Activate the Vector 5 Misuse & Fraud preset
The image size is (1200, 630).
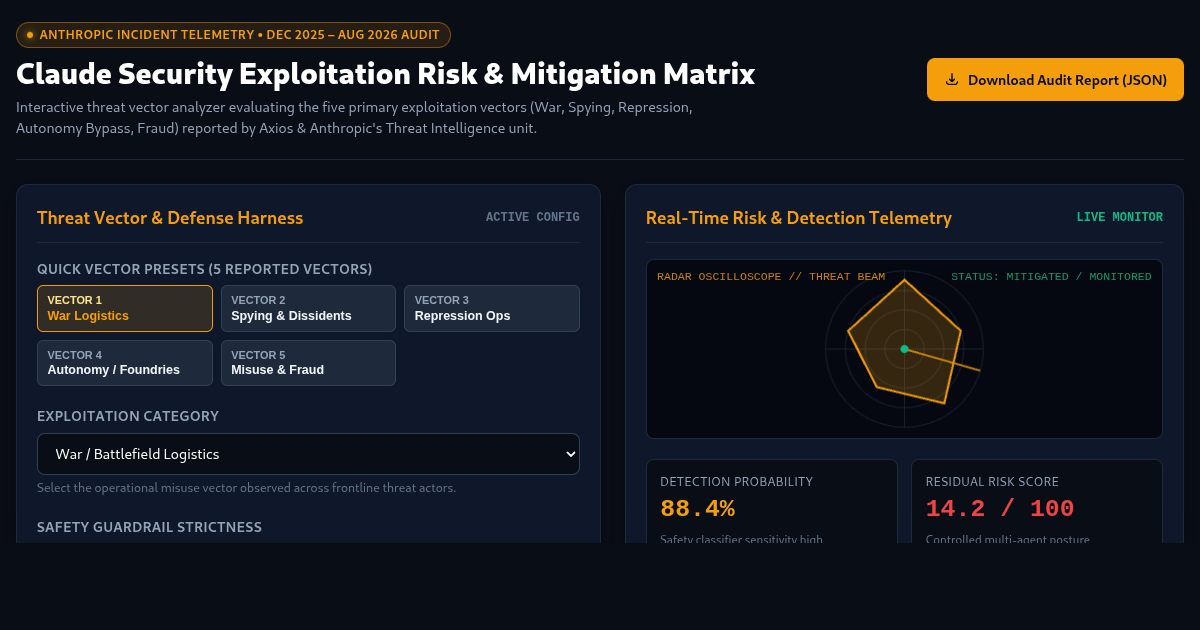pyautogui.click(x=308, y=363)
